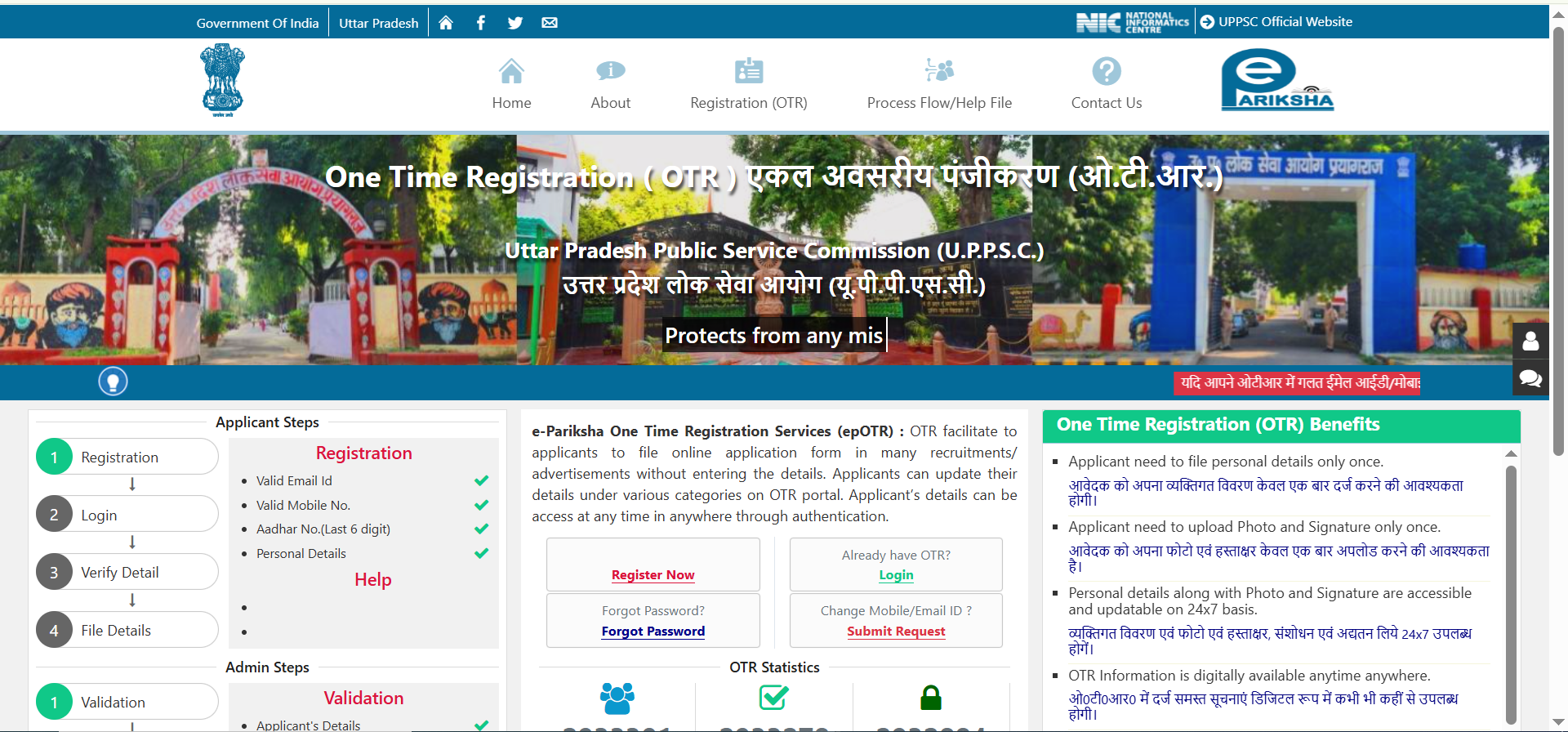
Task: Click the benefits panel scroll up arrow
Action: (x=1511, y=453)
